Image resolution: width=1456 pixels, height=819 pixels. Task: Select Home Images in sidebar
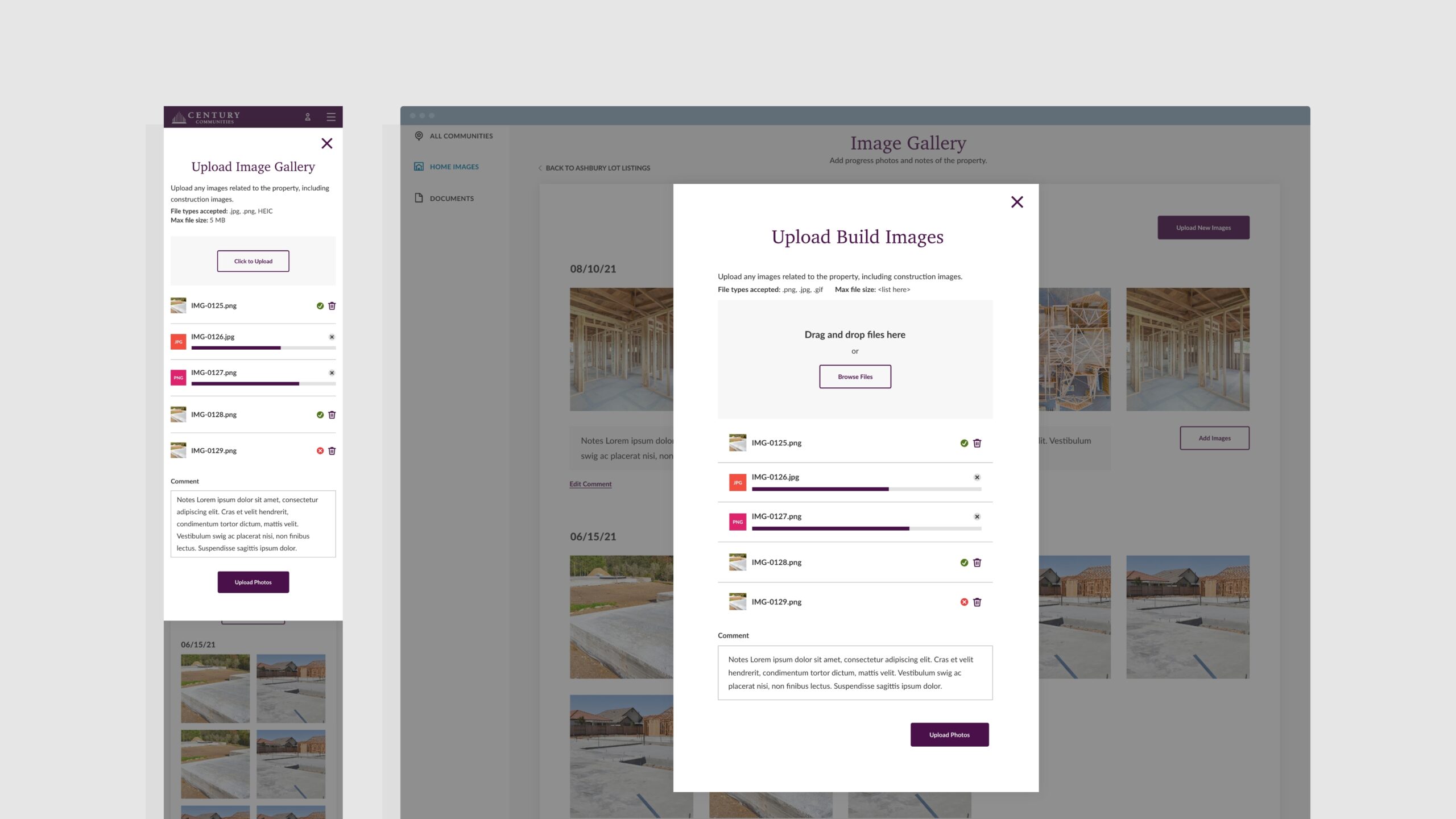tap(454, 167)
